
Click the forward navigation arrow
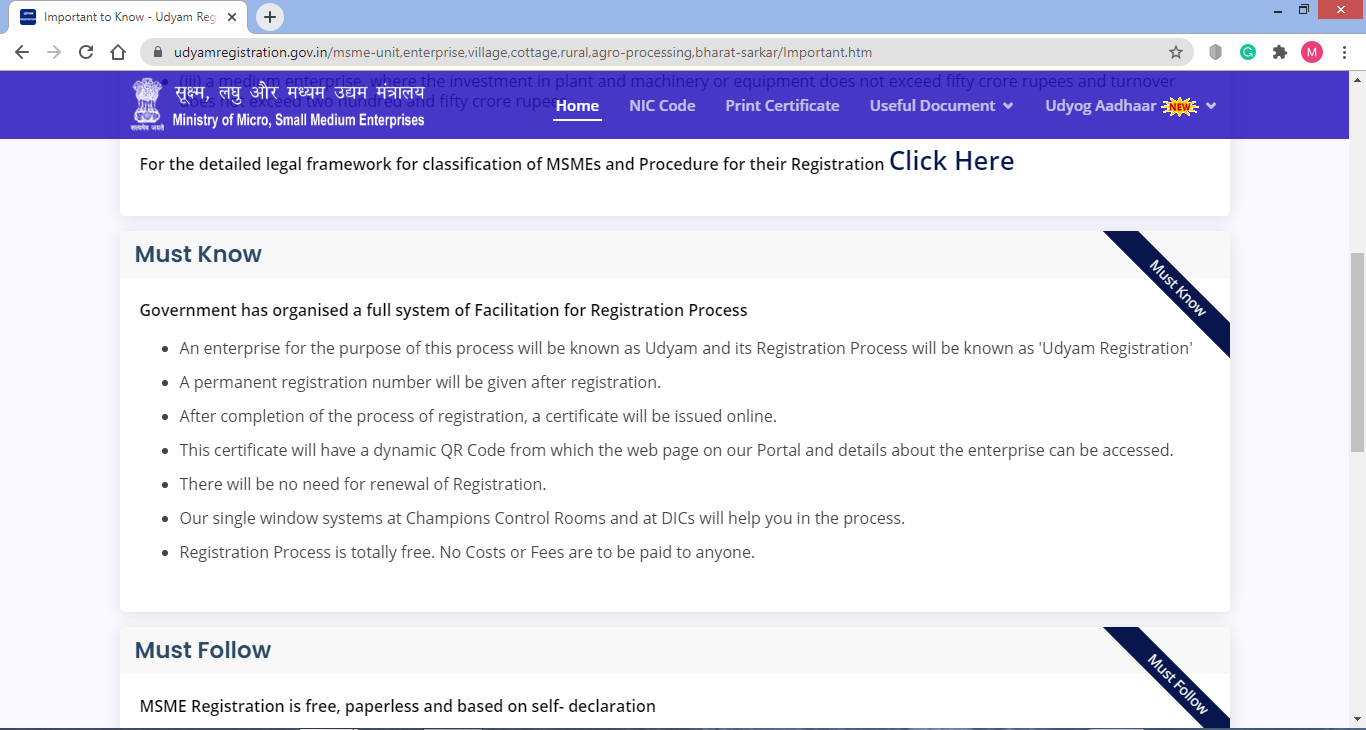pos(53,51)
